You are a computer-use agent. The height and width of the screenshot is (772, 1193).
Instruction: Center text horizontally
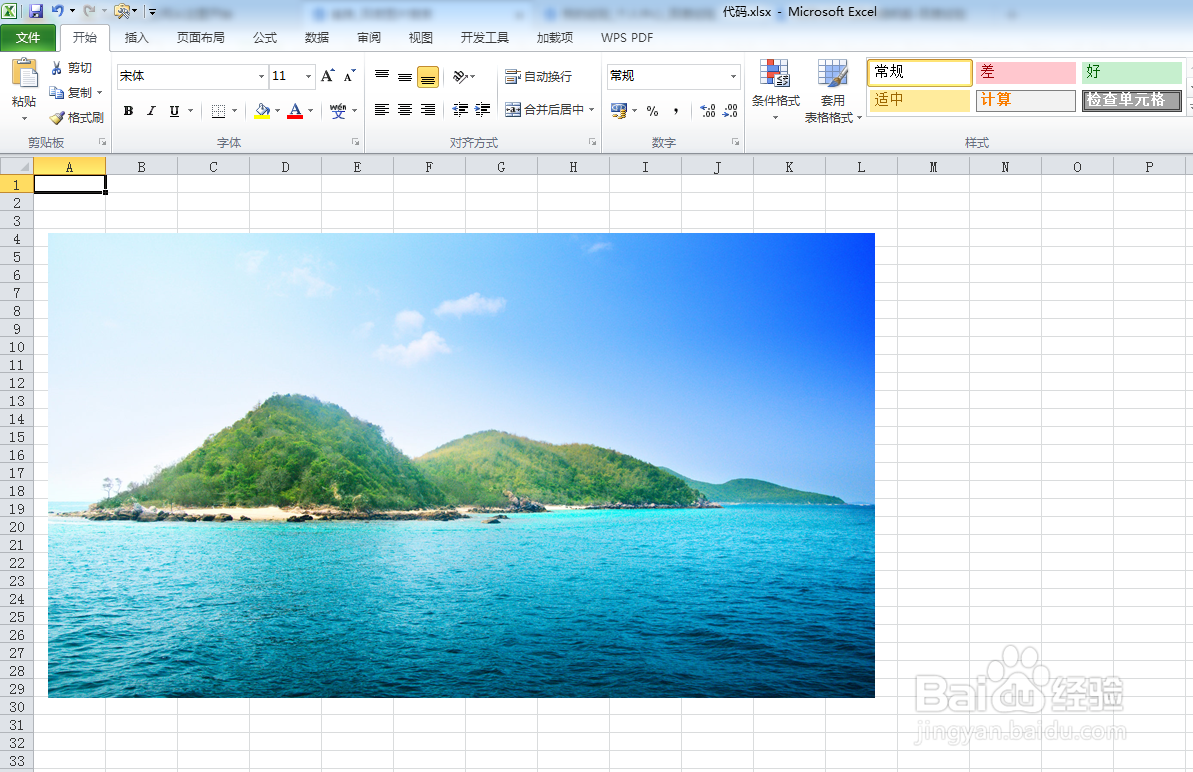tap(405, 110)
